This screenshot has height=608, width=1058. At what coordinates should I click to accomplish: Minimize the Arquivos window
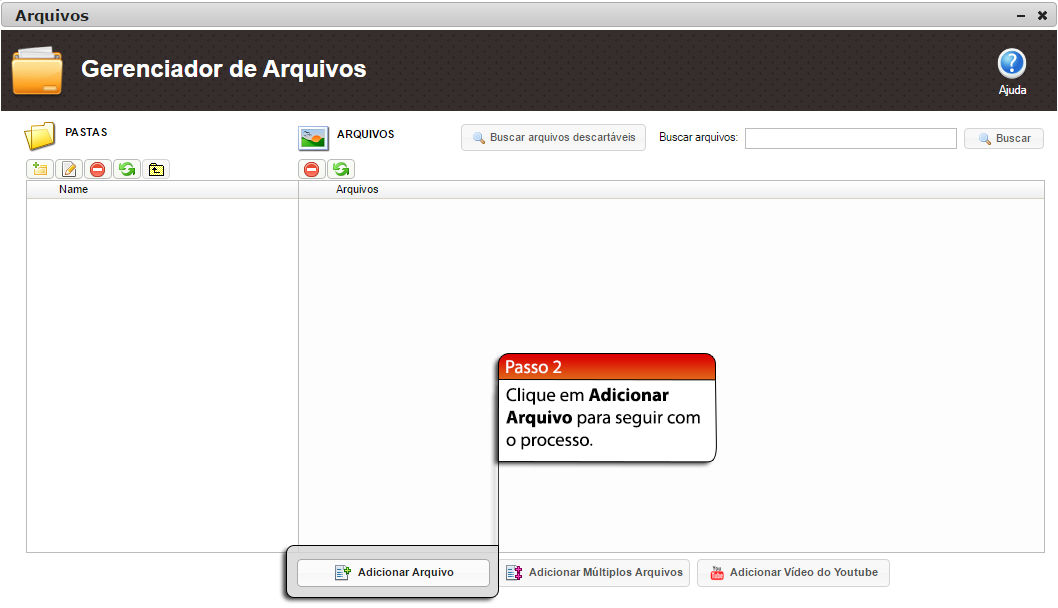[1021, 16]
